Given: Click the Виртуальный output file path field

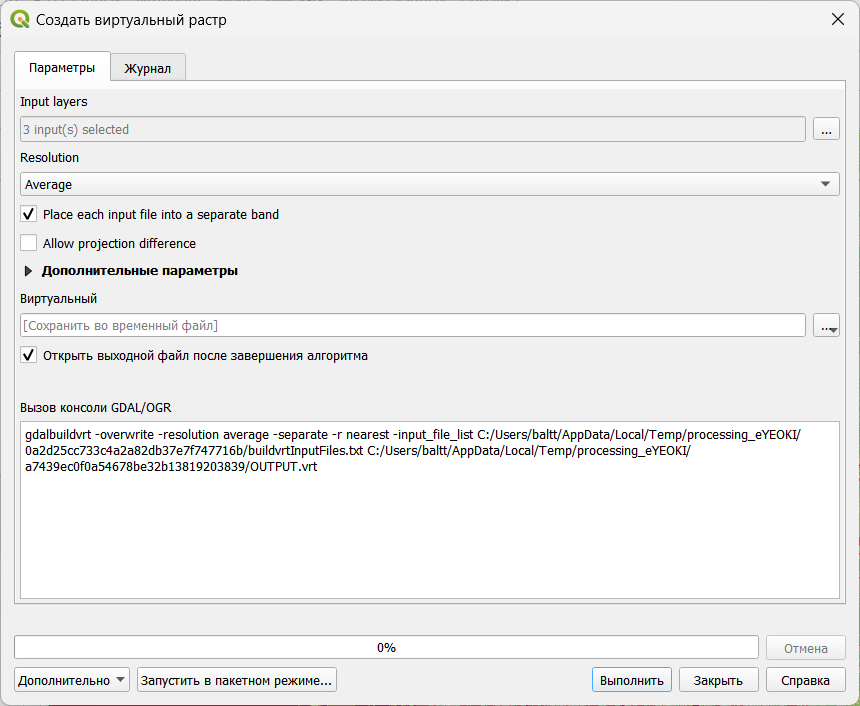Looking at the screenshot, I should coord(412,326).
